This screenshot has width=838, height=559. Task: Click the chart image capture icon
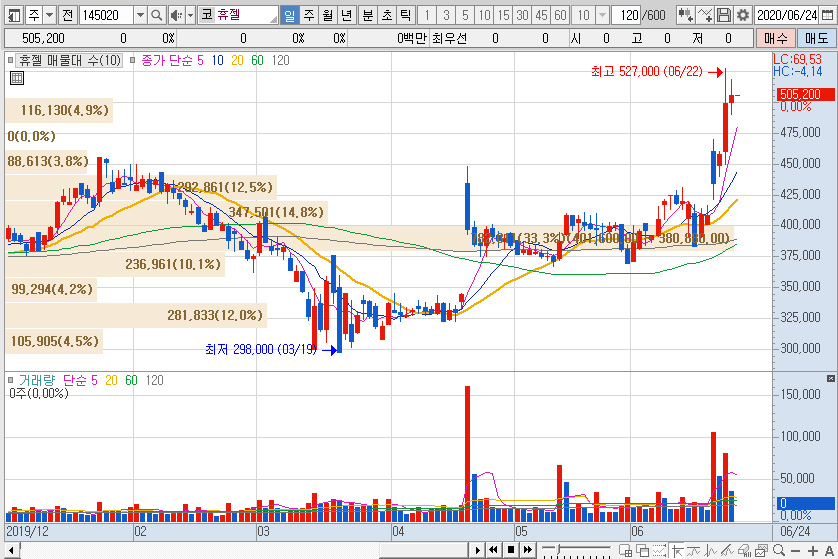[762, 550]
